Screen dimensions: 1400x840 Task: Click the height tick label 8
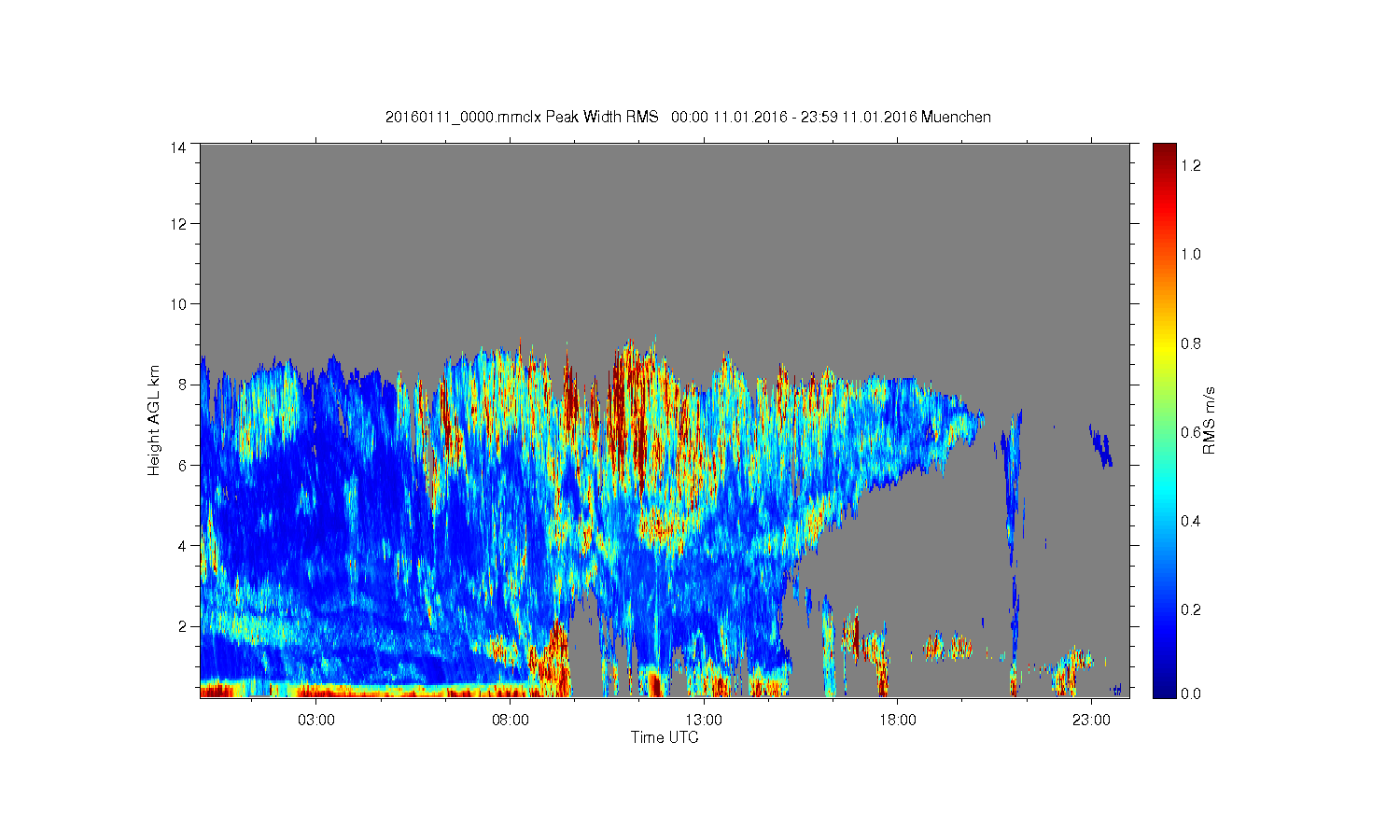click(182, 385)
